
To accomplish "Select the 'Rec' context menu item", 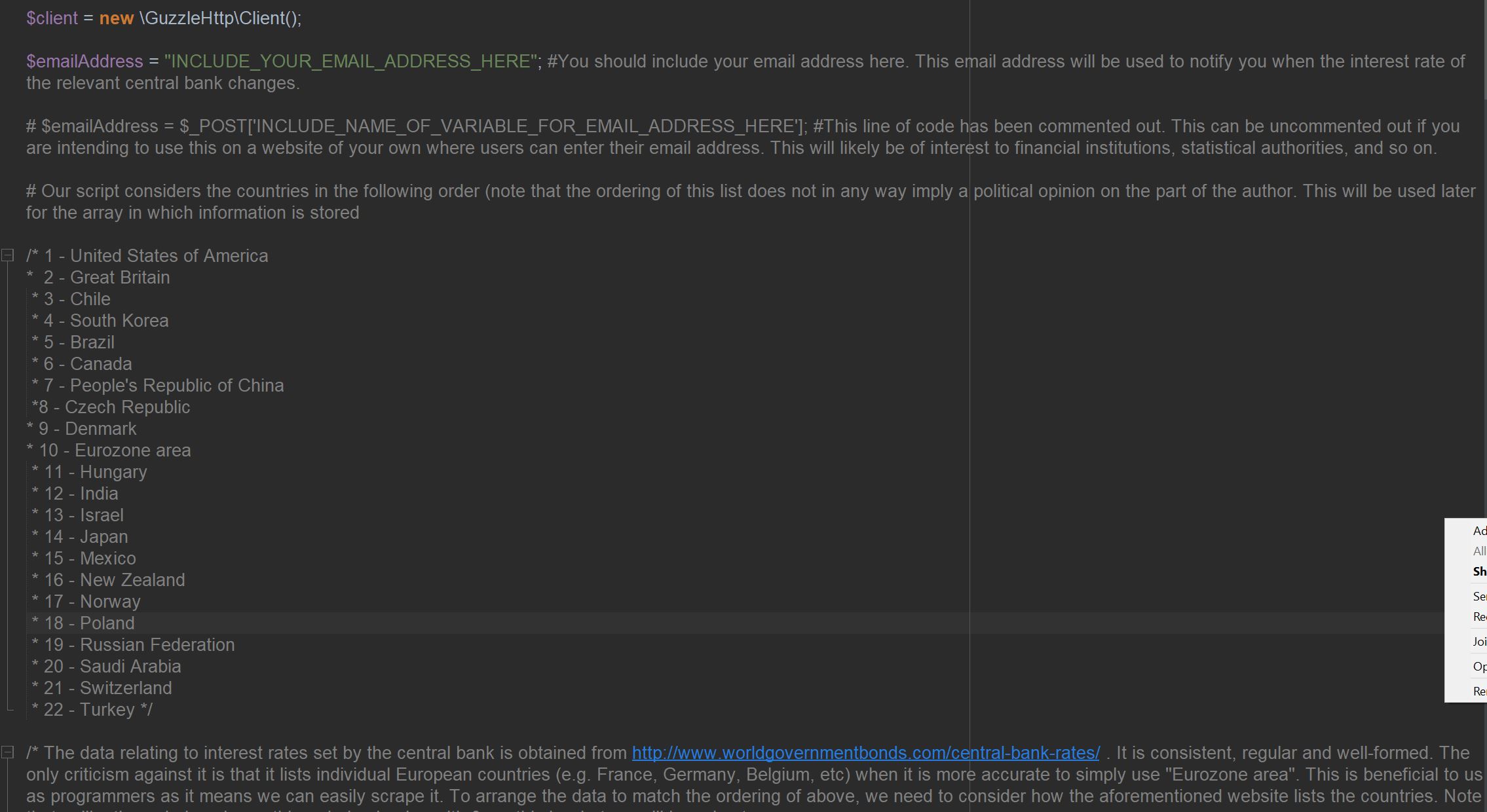I will point(1478,617).
